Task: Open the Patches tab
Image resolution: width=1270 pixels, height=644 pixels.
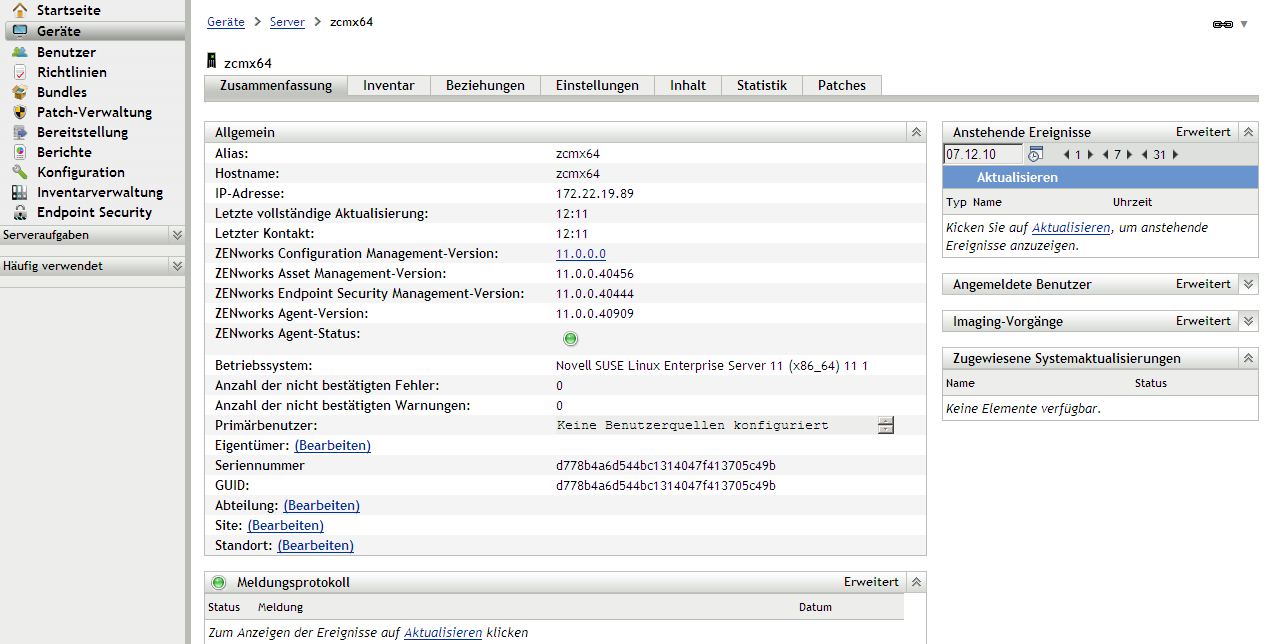Action: coord(841,86)
